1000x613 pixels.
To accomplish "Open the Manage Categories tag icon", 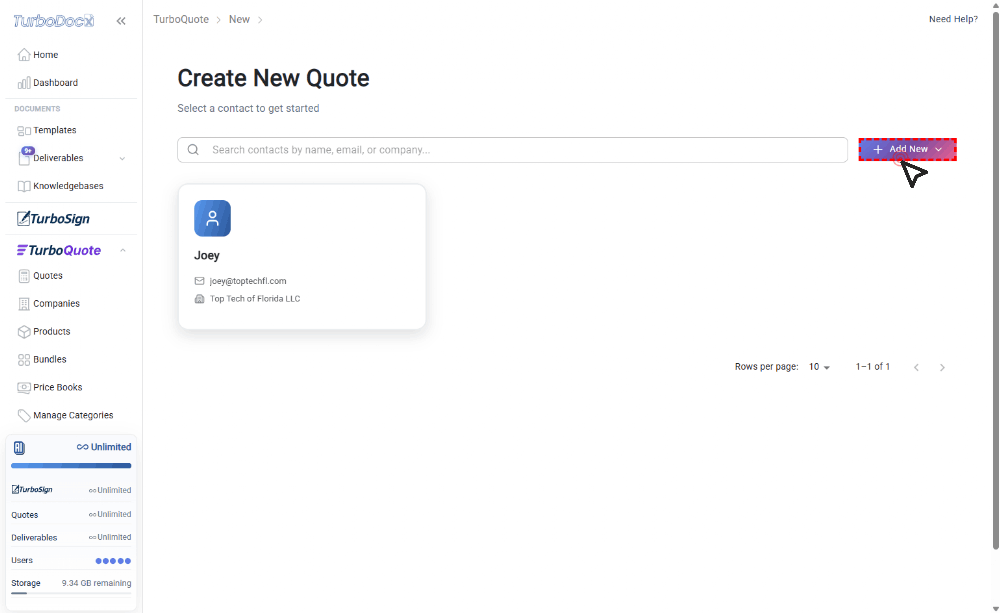I will 24,415.
